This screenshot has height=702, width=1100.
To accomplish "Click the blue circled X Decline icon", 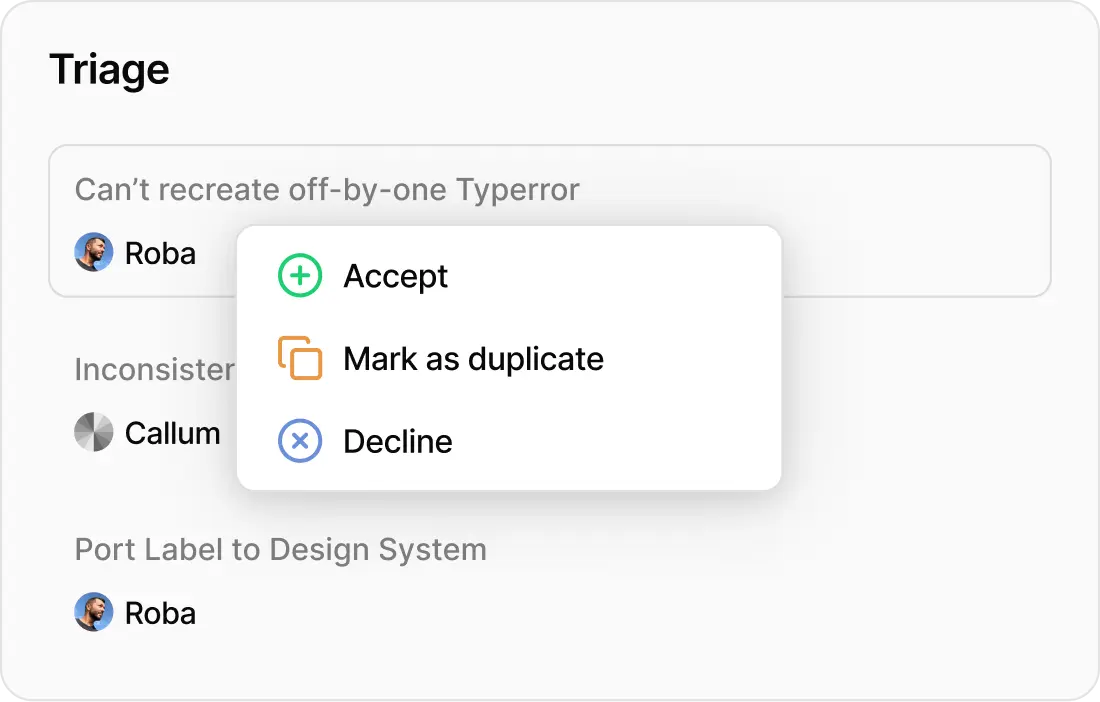I will (298, 441).
